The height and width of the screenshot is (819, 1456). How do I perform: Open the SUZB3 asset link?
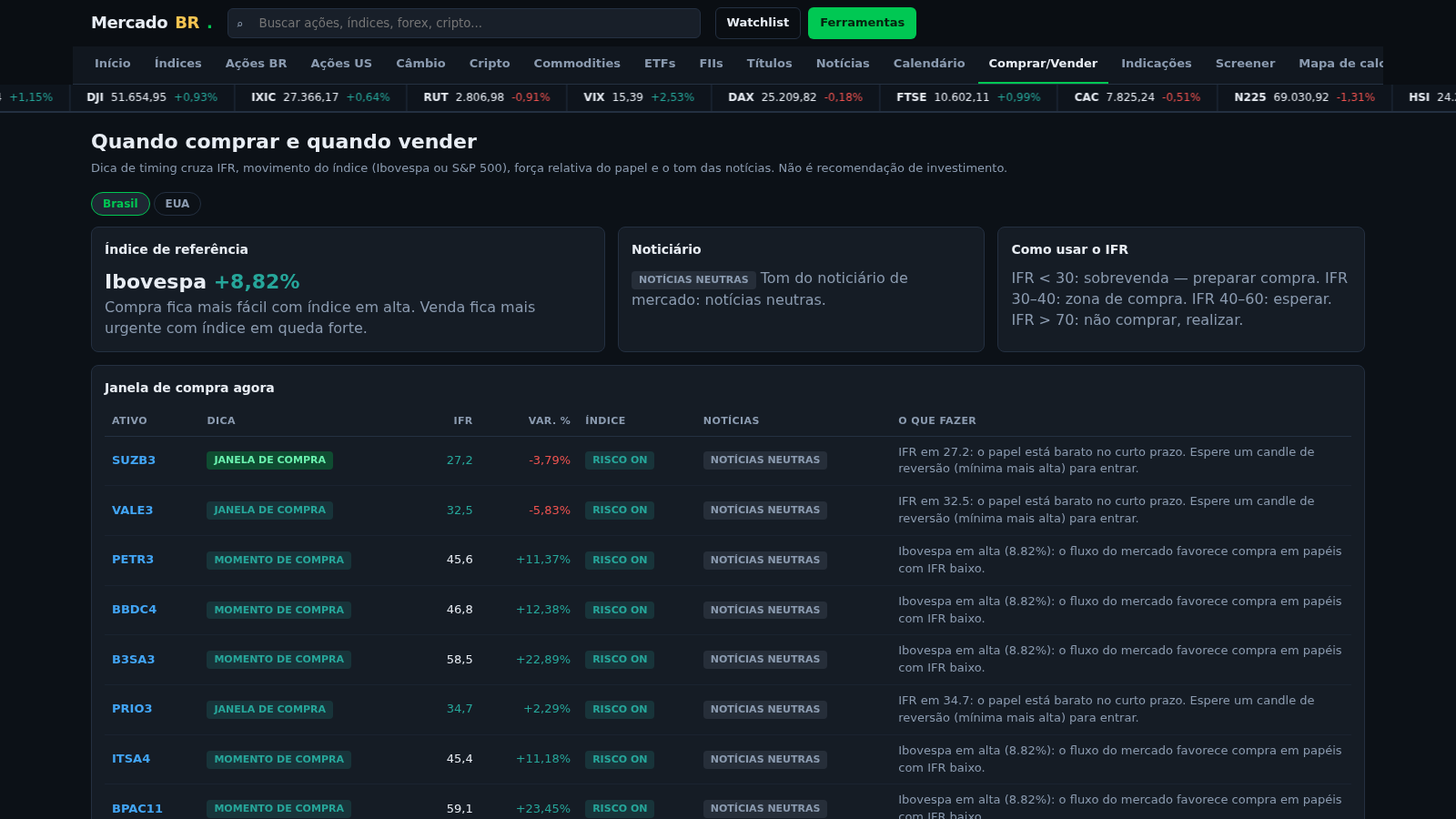coord(134,460)
